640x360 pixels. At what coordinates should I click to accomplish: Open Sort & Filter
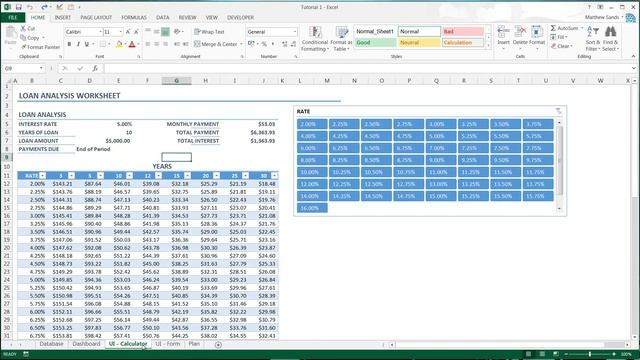pos(593,39)
